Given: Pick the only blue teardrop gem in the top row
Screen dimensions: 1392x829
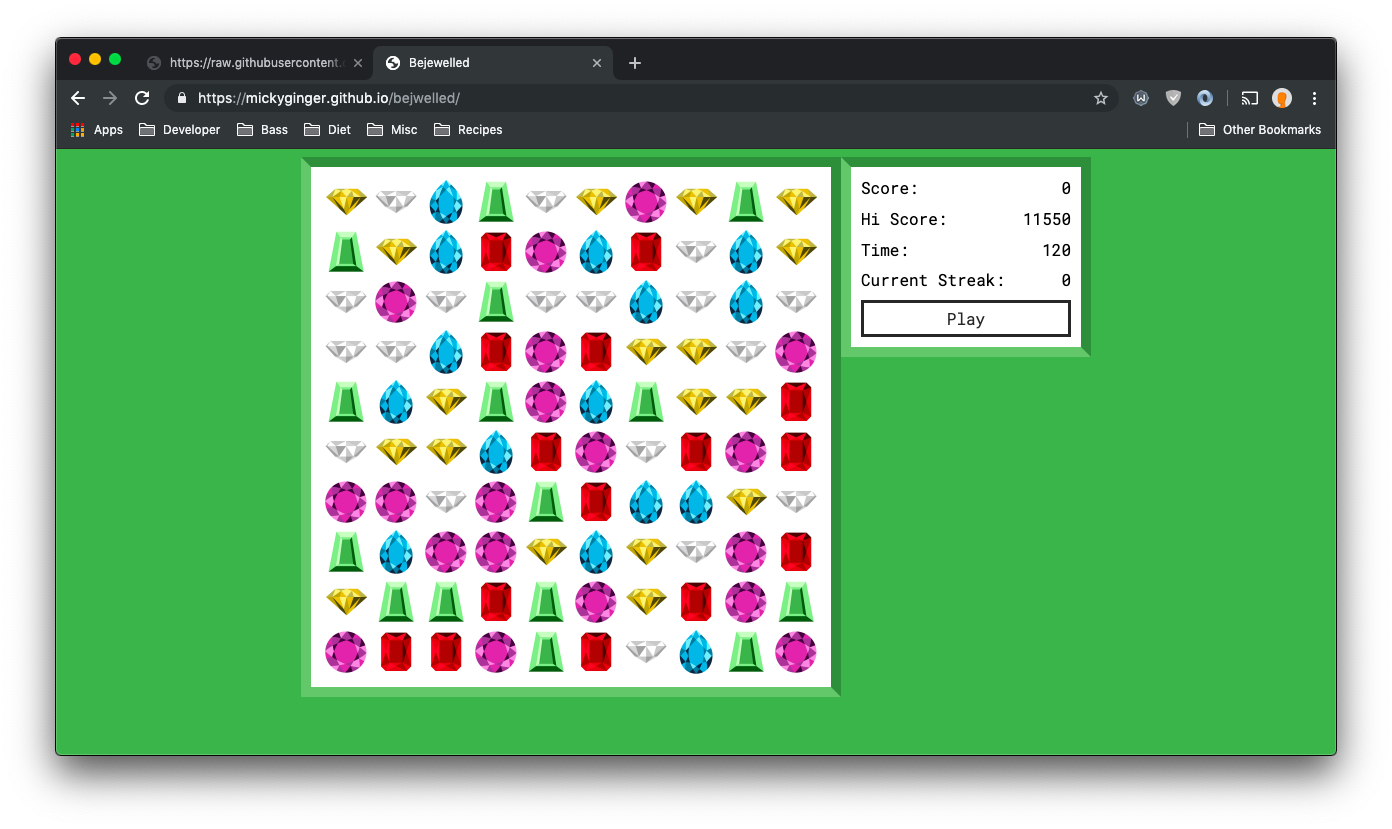Looking at the screenshot, I should pyautogui.click(x=446, y=201).
